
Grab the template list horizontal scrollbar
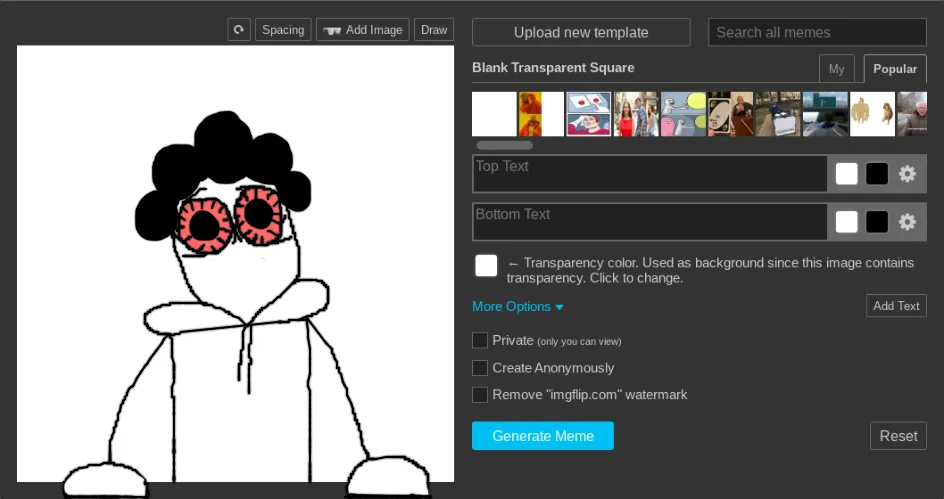coord(505,145)
